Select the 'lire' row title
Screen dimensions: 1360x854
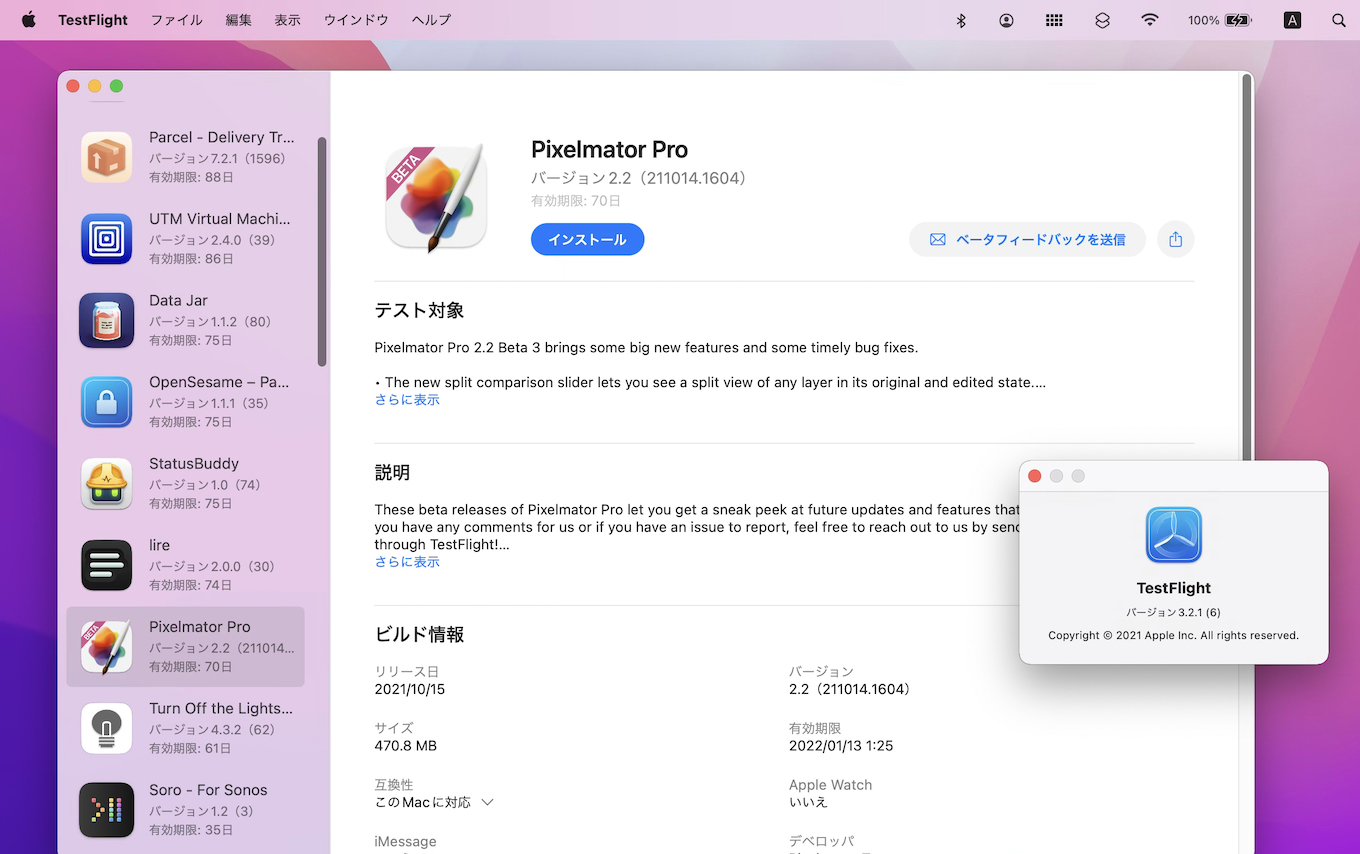click(160, 545)
